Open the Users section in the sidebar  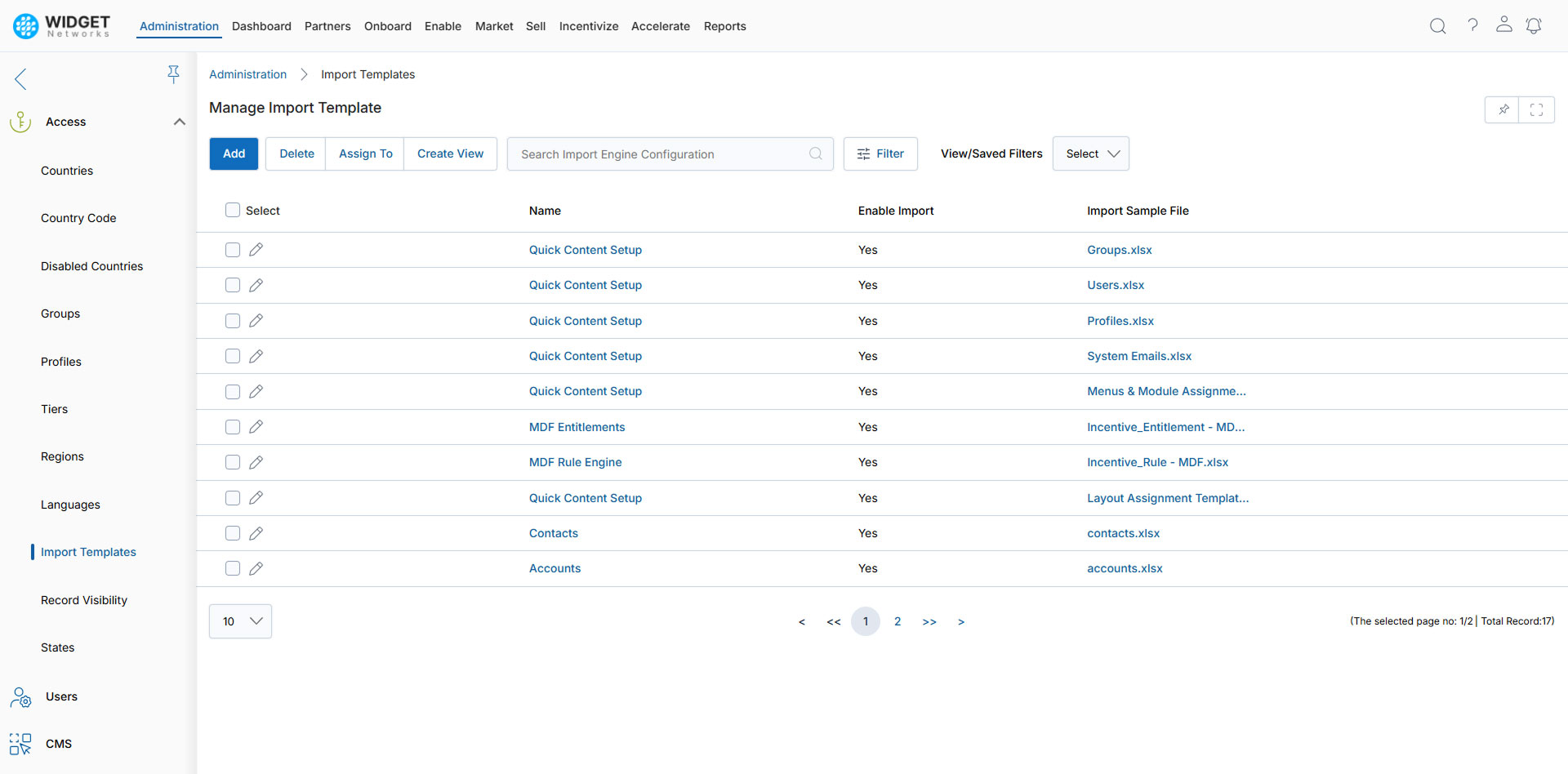pyautogui.click(x=62, y=696)
